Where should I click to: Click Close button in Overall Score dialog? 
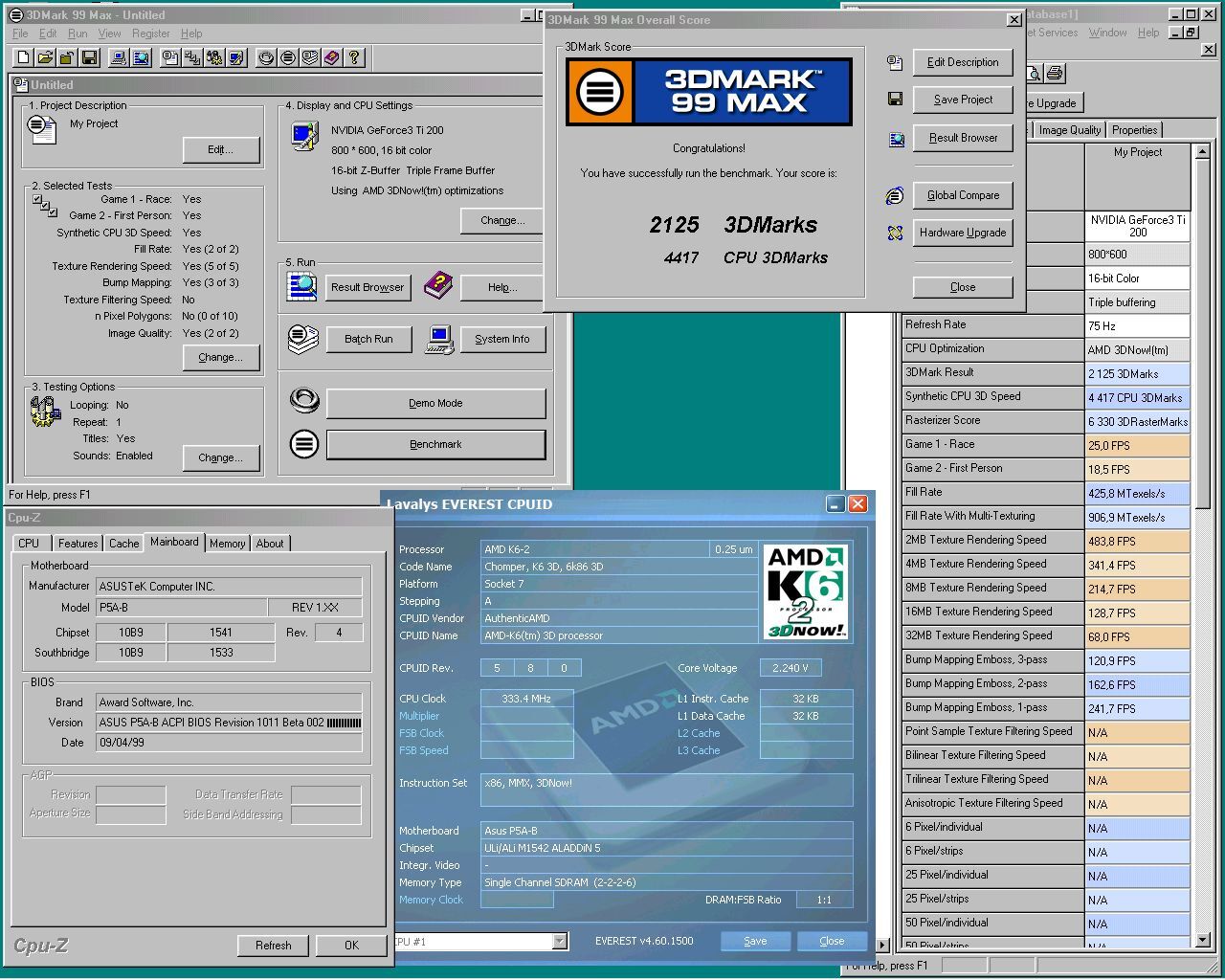(x=963, y=287)
